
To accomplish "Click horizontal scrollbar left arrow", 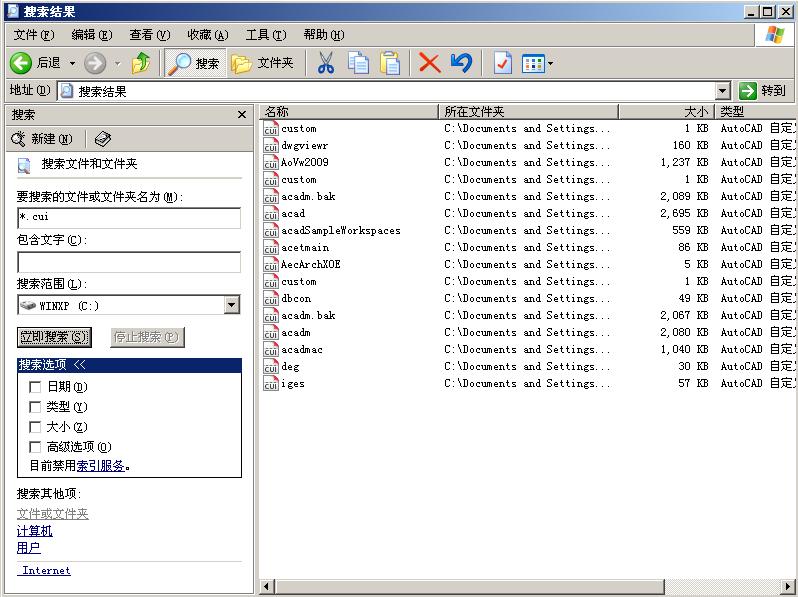I will tap(266, 586).
